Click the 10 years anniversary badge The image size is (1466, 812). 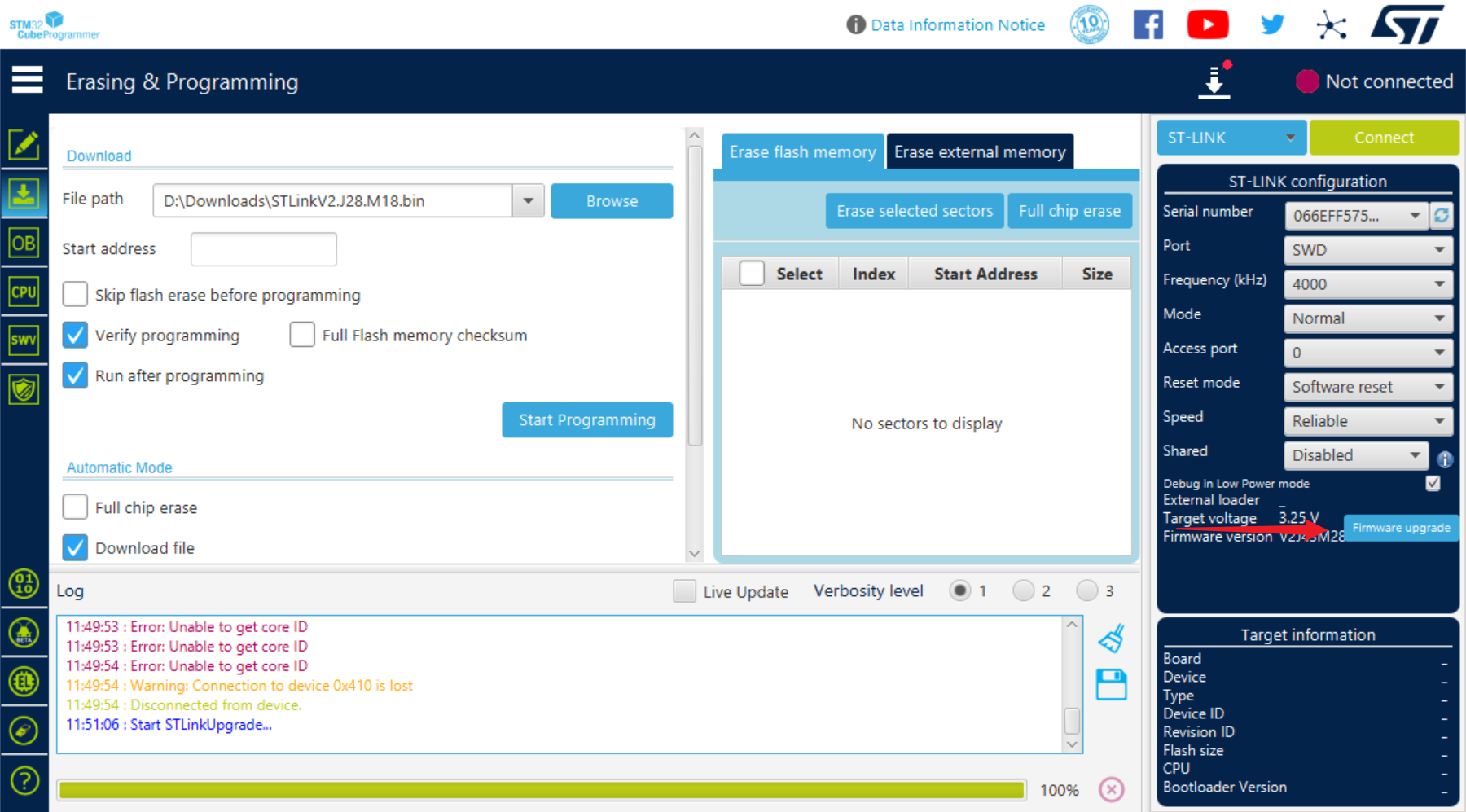1090,24
